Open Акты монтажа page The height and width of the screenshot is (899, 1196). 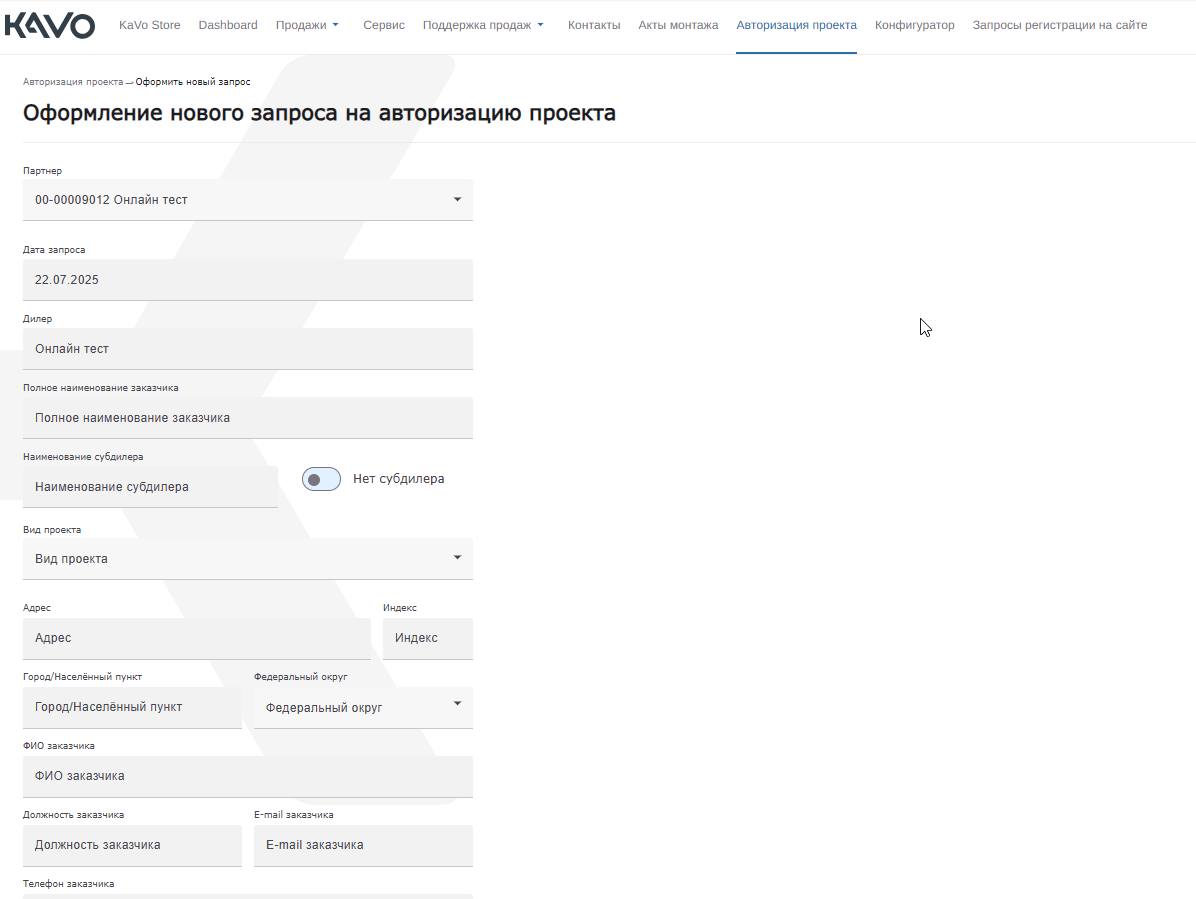tap(678, 25)
